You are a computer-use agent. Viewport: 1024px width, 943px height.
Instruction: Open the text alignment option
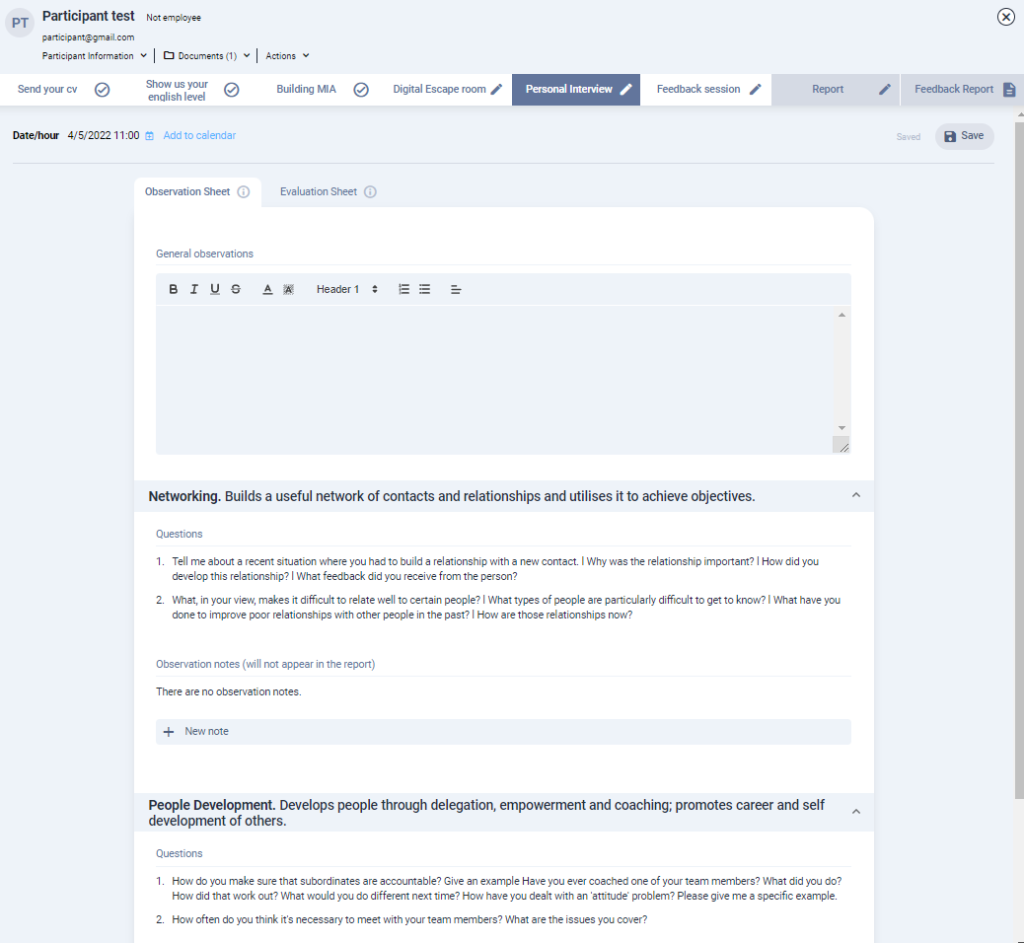(456, 289)
